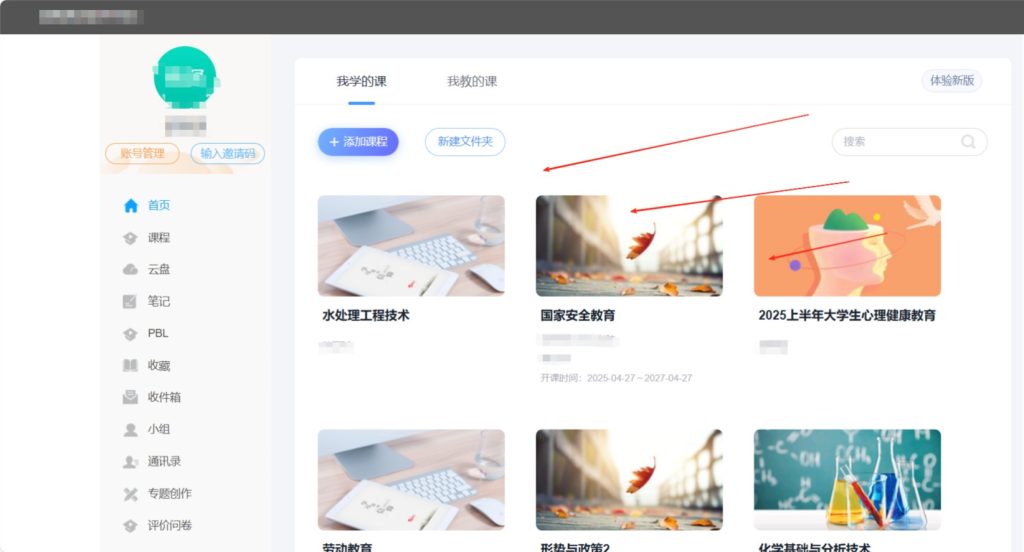The image size is (1024, 552).
Task: Switch to the 我学的课 tab
Action: click(361, 81)
